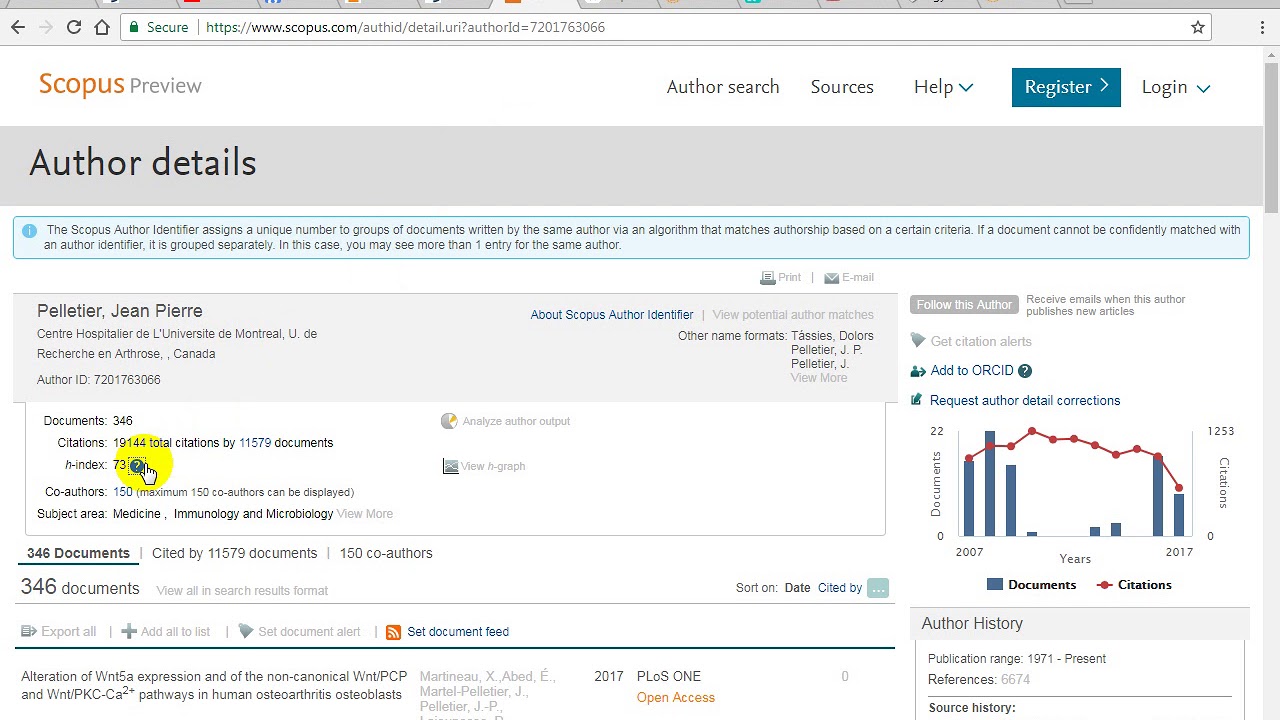The width and height of the screenshot is (1280, 720).
Task: Click the Register button
Action: [x=1065, y=87]
